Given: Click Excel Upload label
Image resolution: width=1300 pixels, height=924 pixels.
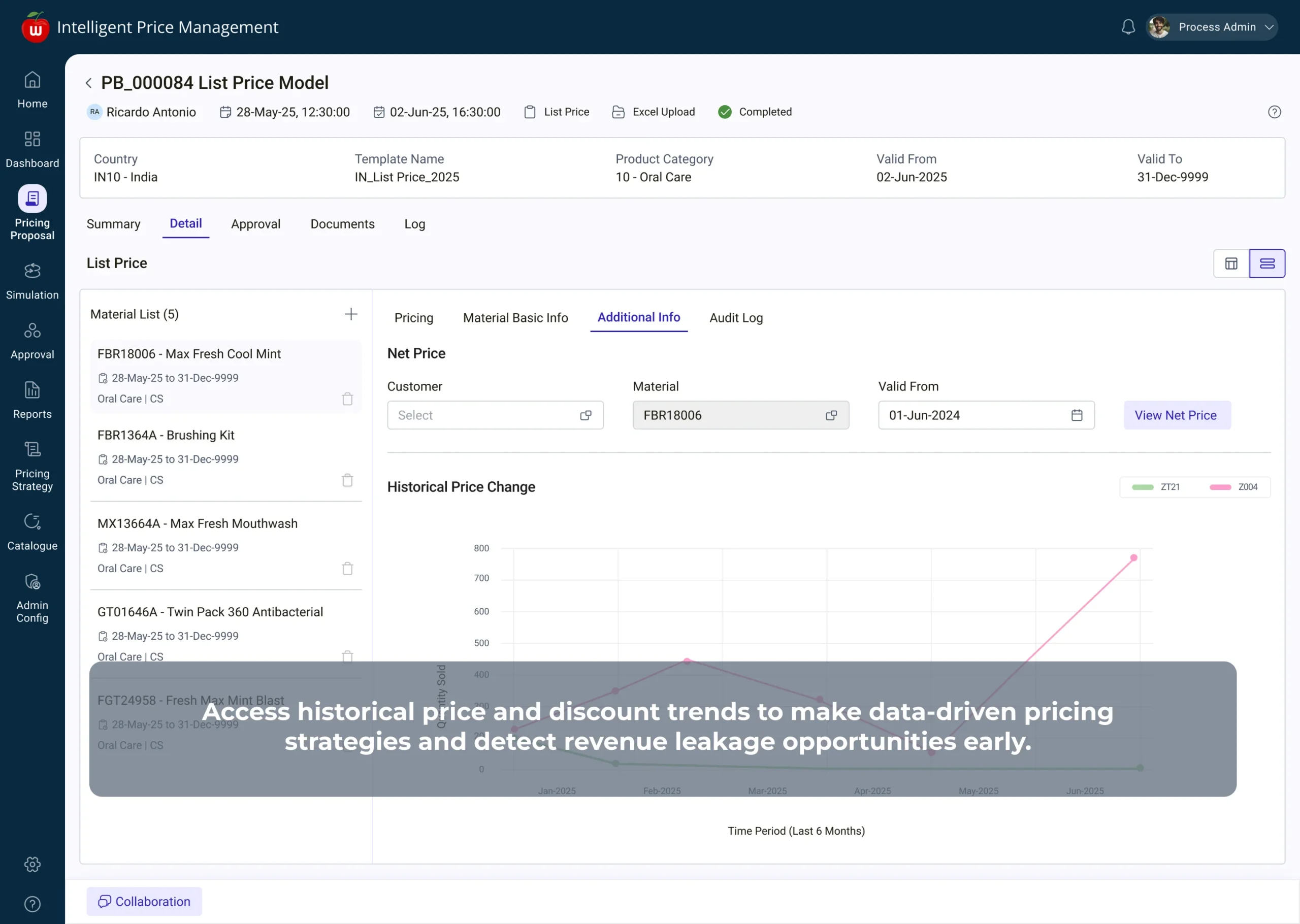Looking at the screenshot, I should click(x=663, y=112).
